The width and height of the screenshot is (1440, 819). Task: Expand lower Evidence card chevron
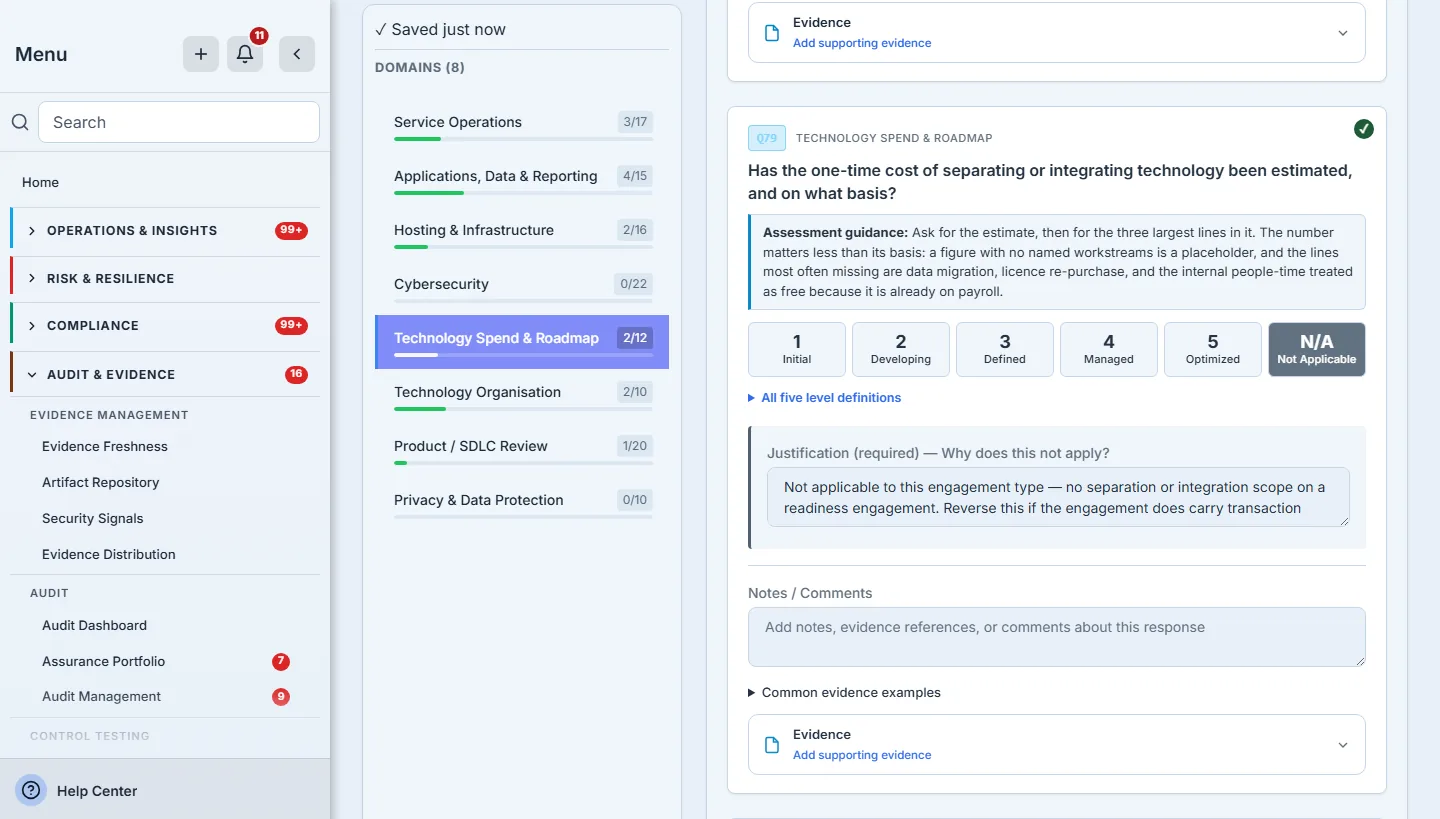click(x=1343, y=745)
